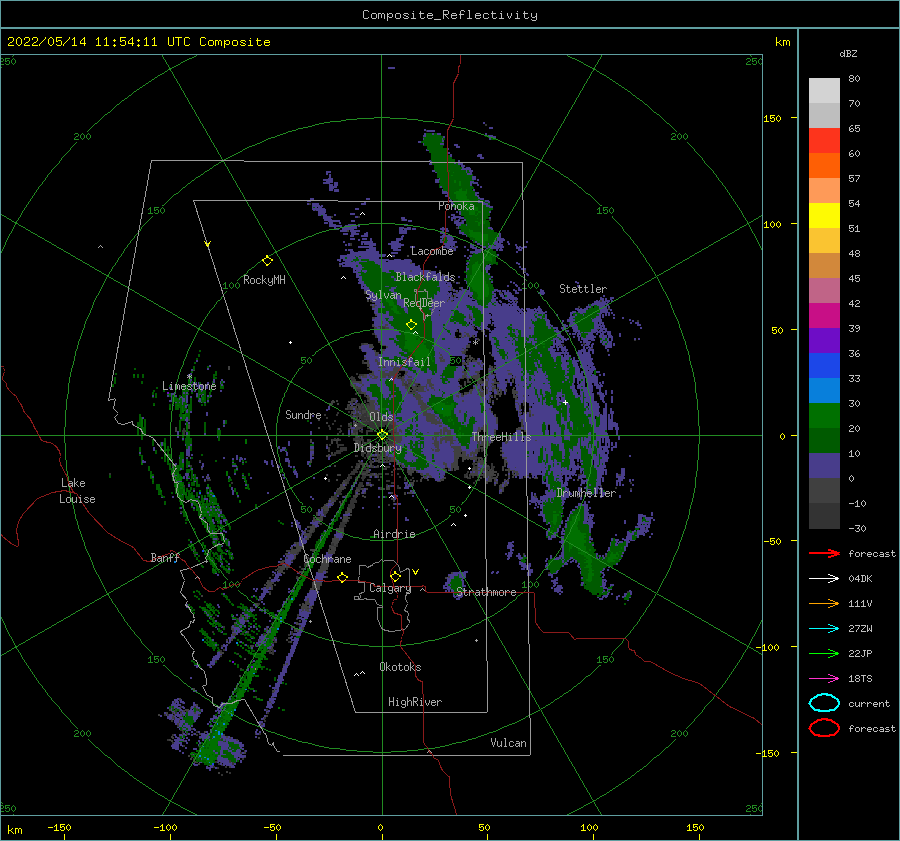Screen dimensions: 900x841
Task: Click the red forecast ellipse icon
Action: tap(824, 728)
